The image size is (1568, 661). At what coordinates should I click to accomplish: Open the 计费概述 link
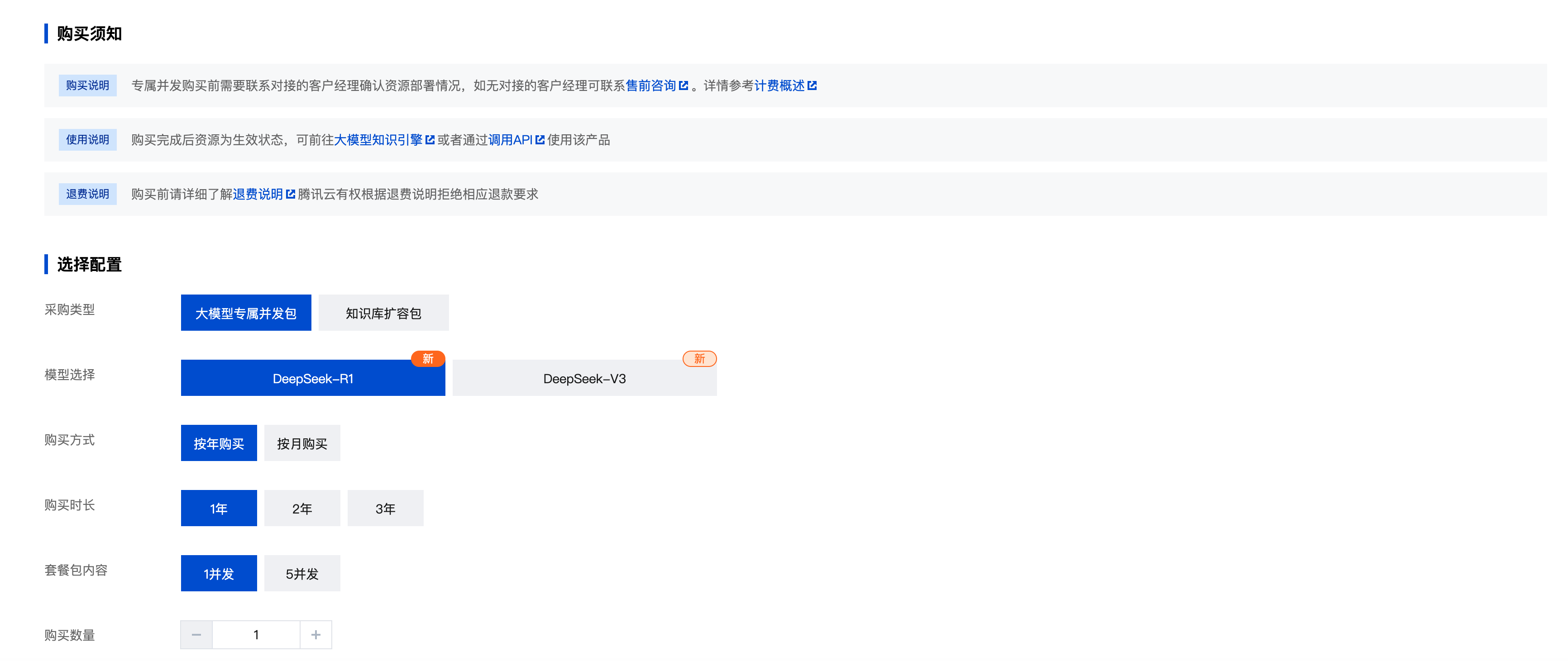click(779, 86)
